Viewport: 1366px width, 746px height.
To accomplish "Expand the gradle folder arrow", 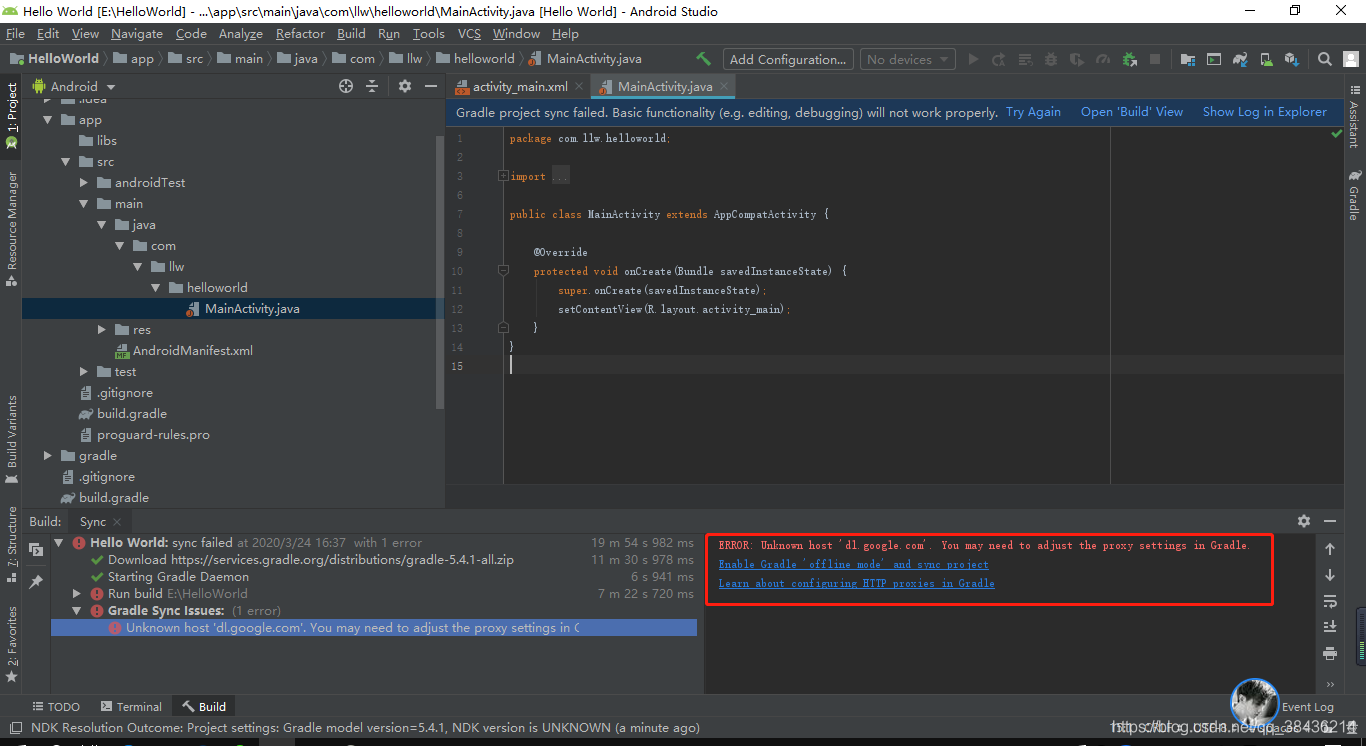I will tap(48, 456).
